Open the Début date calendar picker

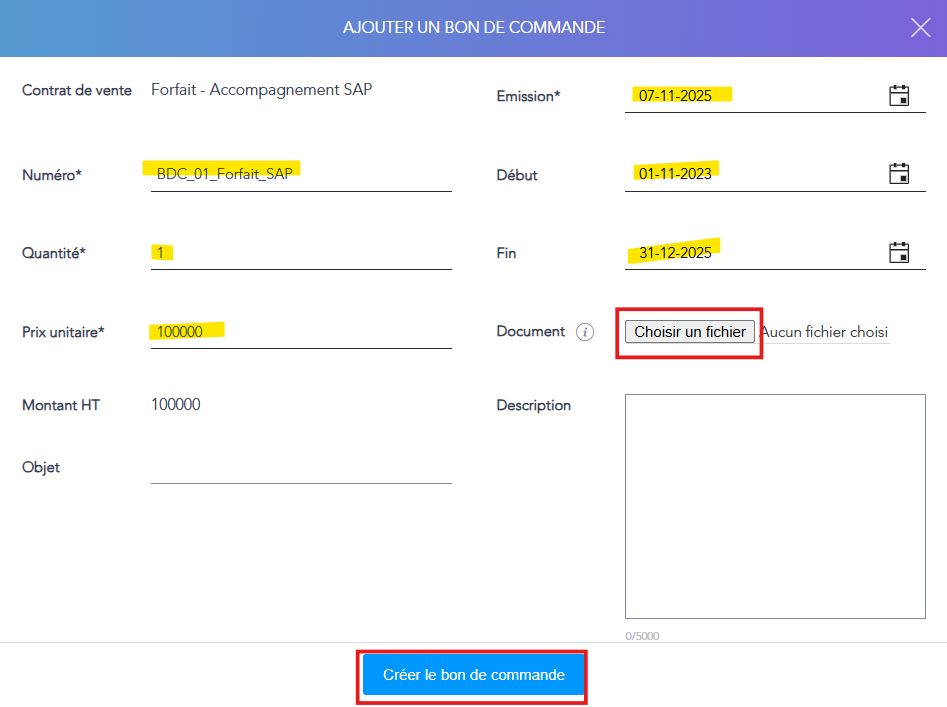(898, 173)
